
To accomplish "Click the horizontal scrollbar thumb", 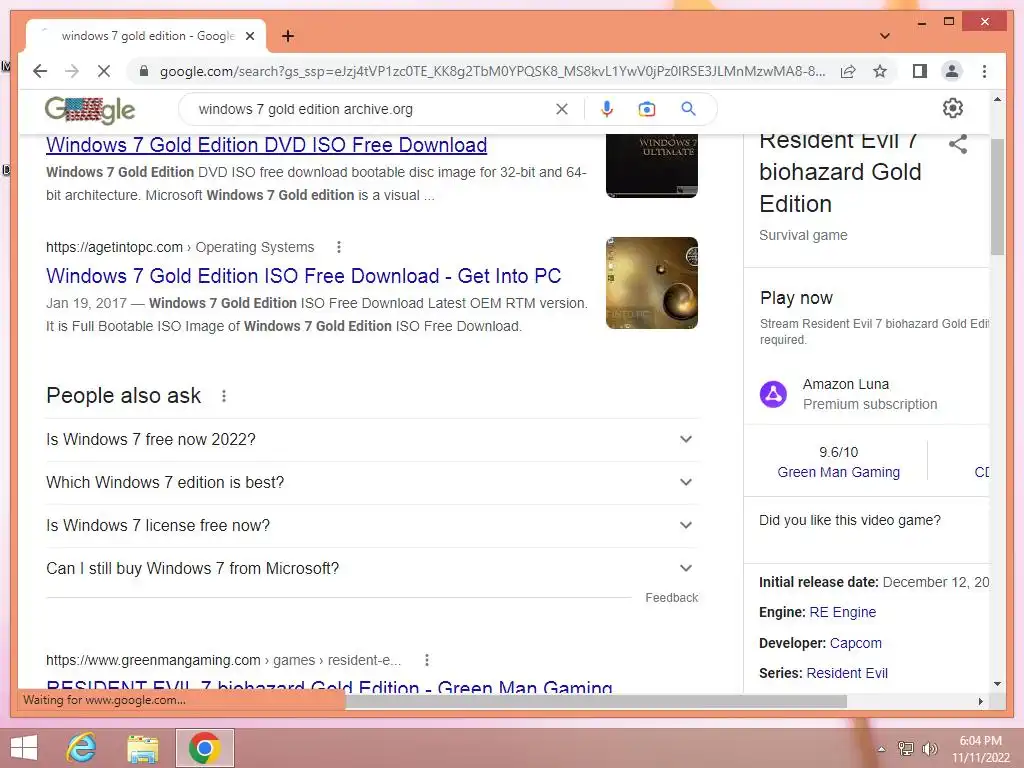I will (596, 701).
